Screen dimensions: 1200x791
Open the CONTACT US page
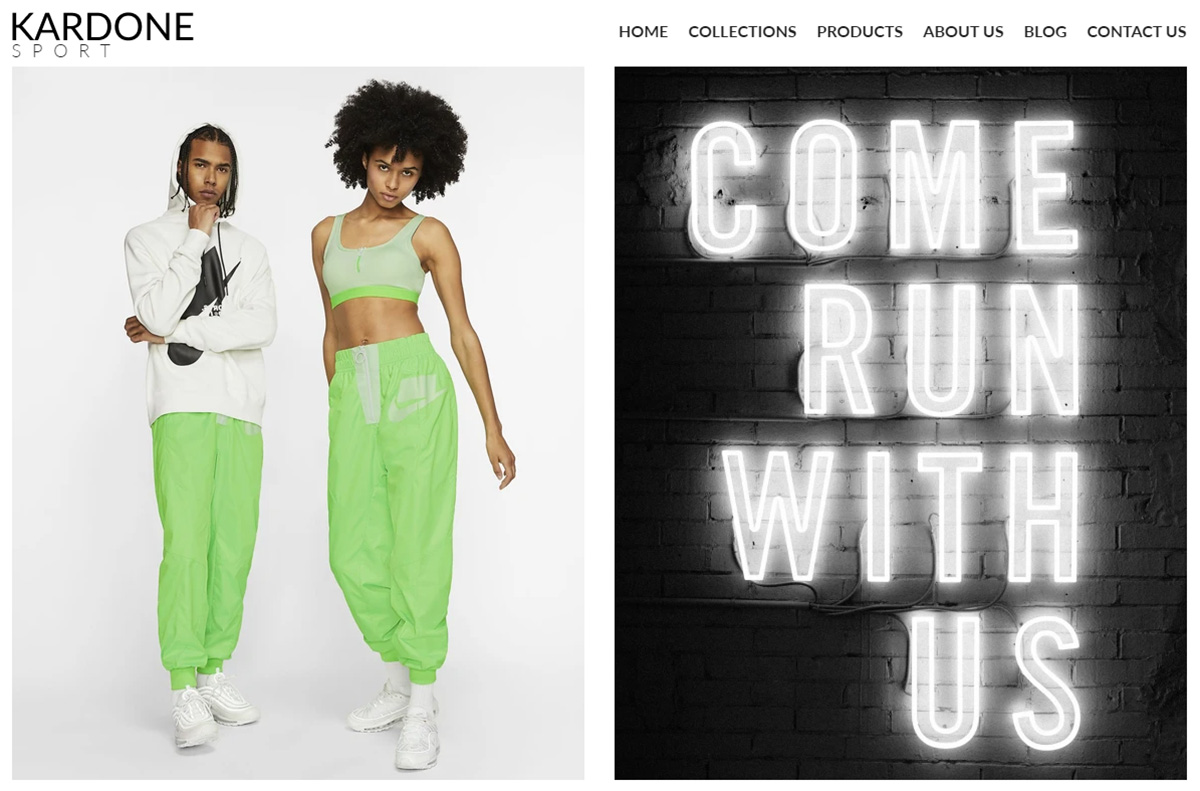(1137, 32)
